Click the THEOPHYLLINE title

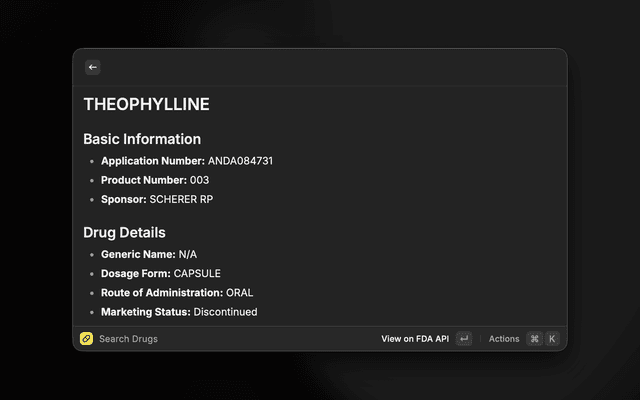pyautogui.click(x=146, y=104)
